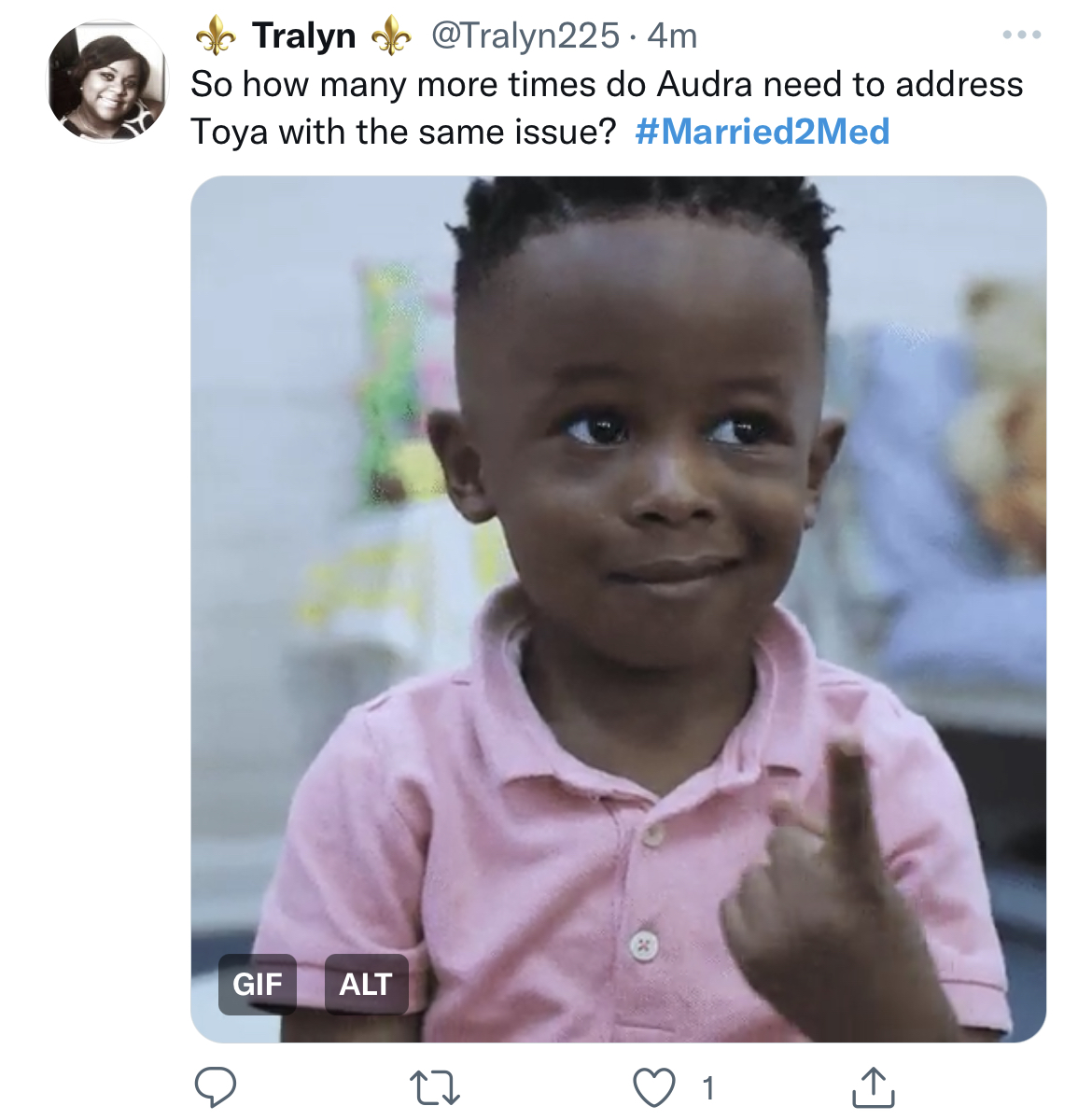Visit the @Tralyn225 handle link
This screenshot has width=1092, height=1120.
pyautogui.click(x=525, y=36)
